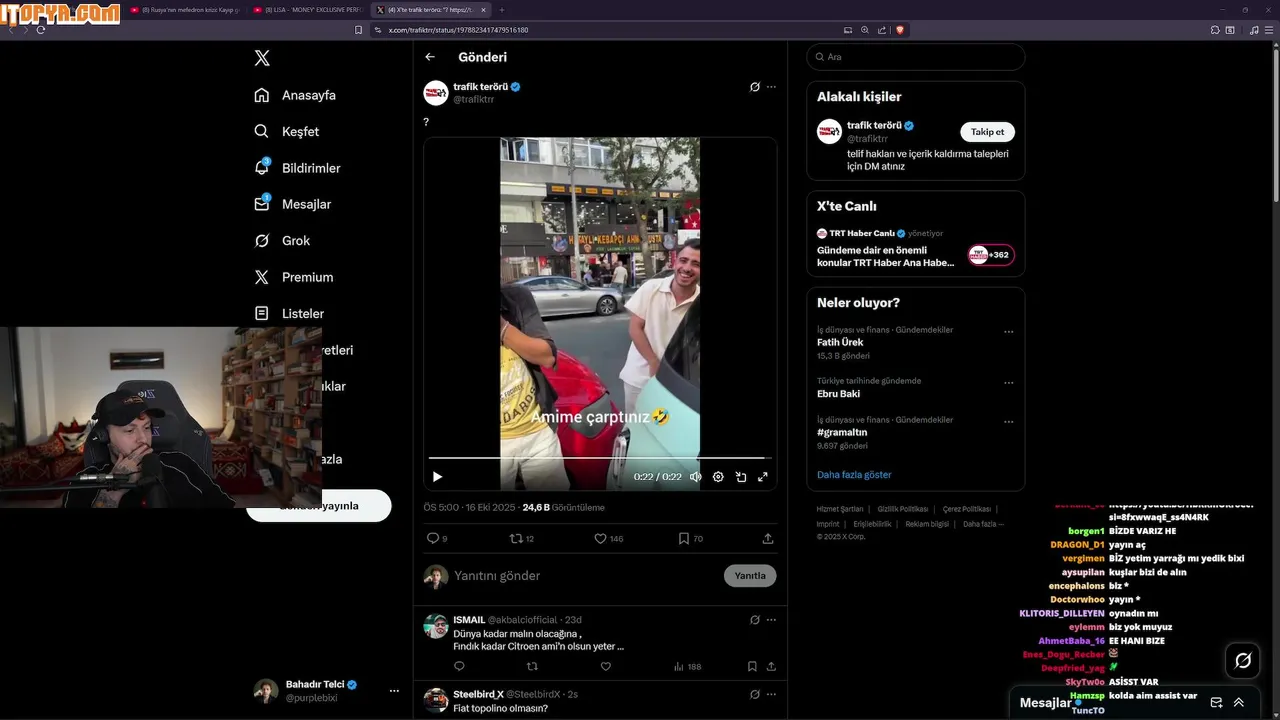This screenshot has width=1280, height=720.
Task: Open the floating Grok button
Action: 1243,661
